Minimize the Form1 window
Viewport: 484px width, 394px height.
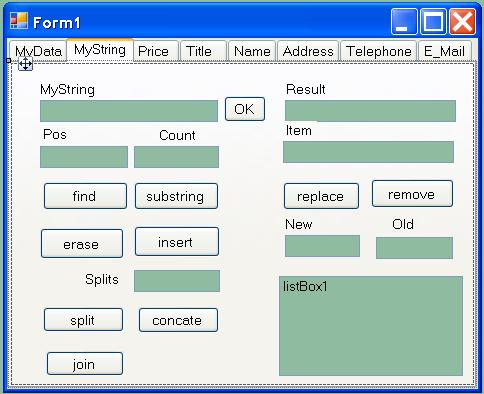point(404,22)
